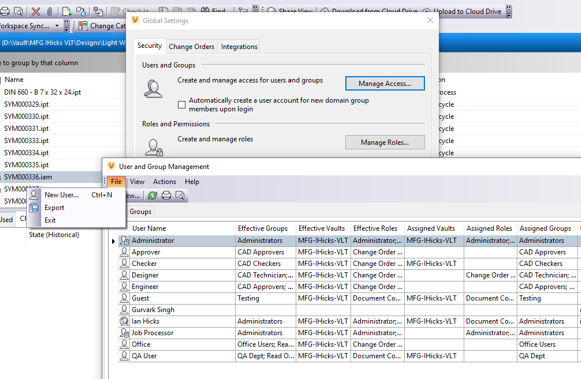Click the Manage Roles button
This screenshot has height=379, width=581.
tap(385, 142)
